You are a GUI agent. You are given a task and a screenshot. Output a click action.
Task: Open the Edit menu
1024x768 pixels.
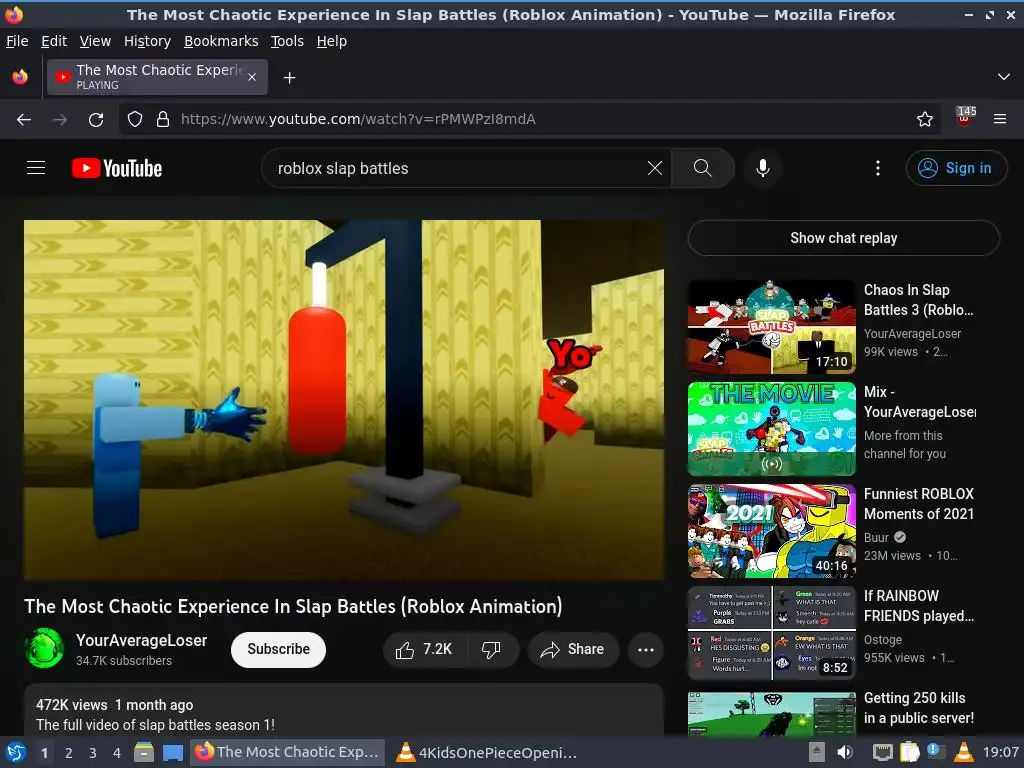click(x=54, y=41)
